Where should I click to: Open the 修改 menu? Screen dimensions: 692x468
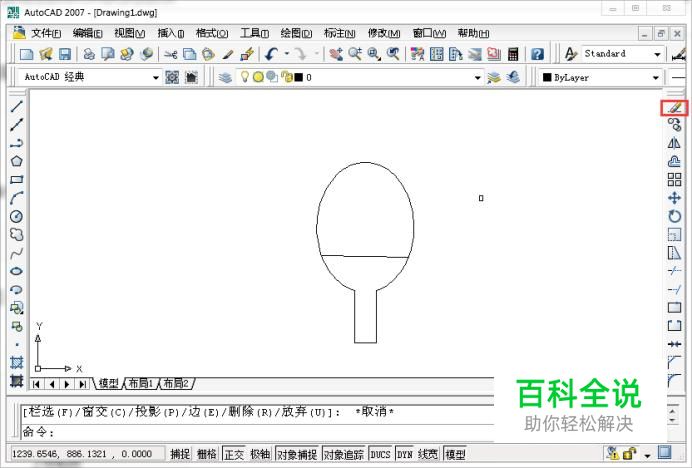tap(384, 33)
